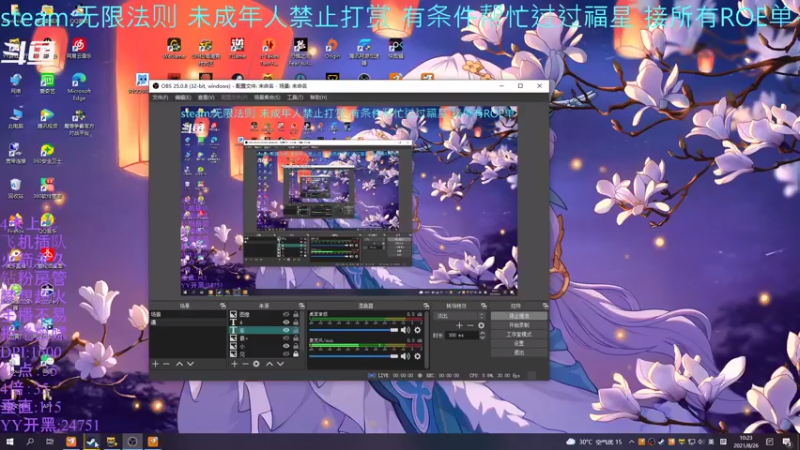Remove the transition with the Transitions minus icon

tap(470, 325)
